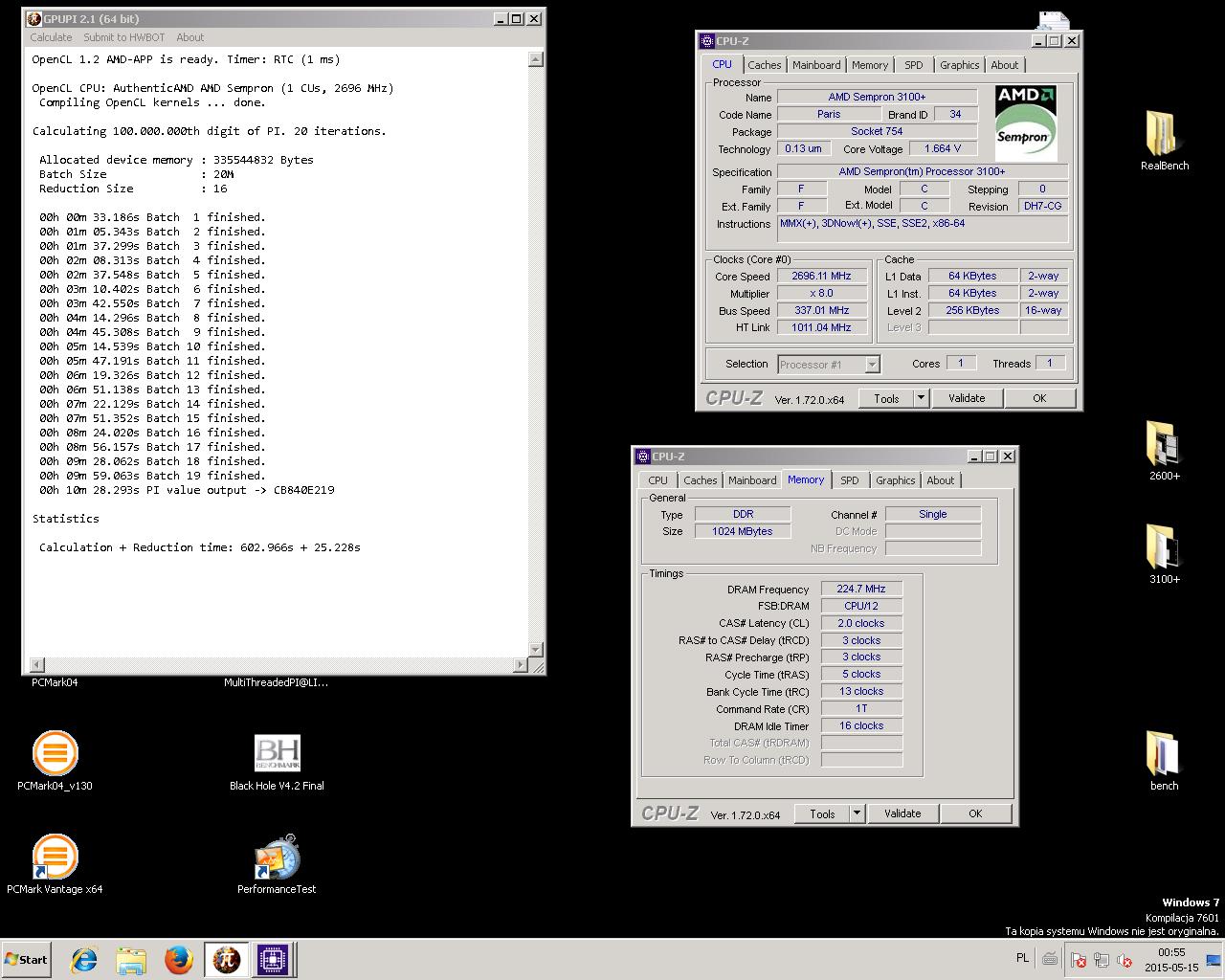Switch to Mainboard tab in upper CPU-Z
Screen dimensions: 1225x980
point(816,65)
